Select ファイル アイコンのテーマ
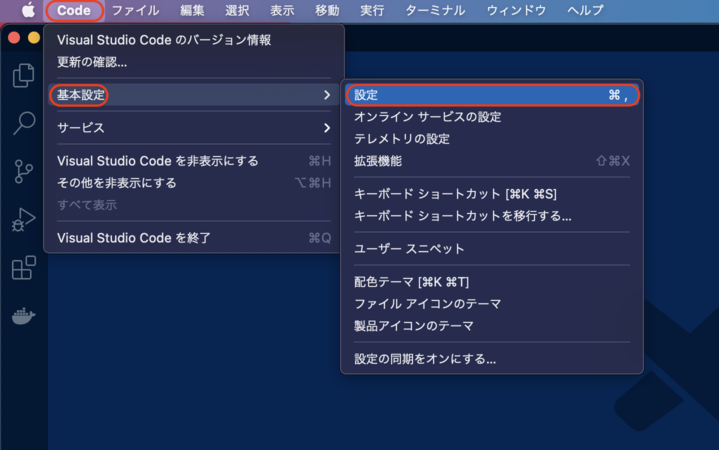Viewport: 719px width, 450px height. coord(492,304)
